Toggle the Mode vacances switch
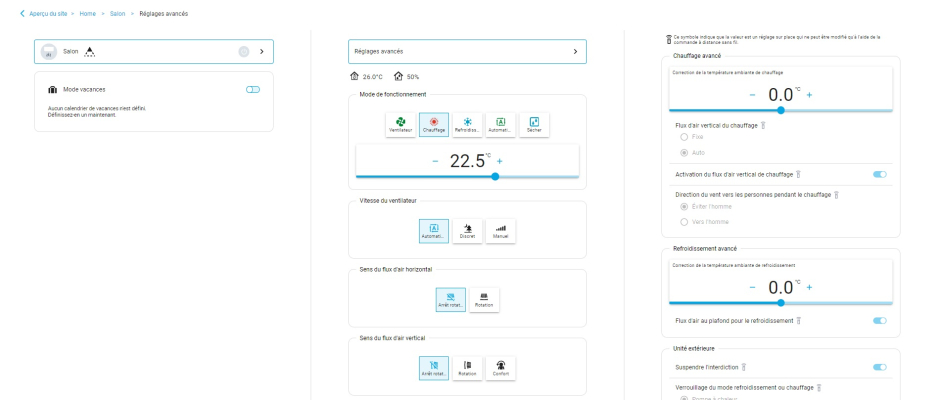This screenshot has width=940, height=400. [x=253, y=89]
